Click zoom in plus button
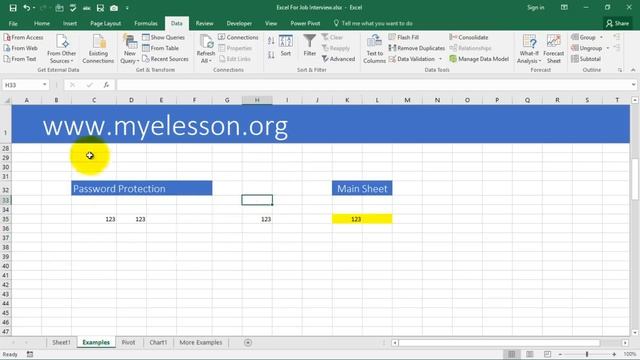 coord(614,354)
